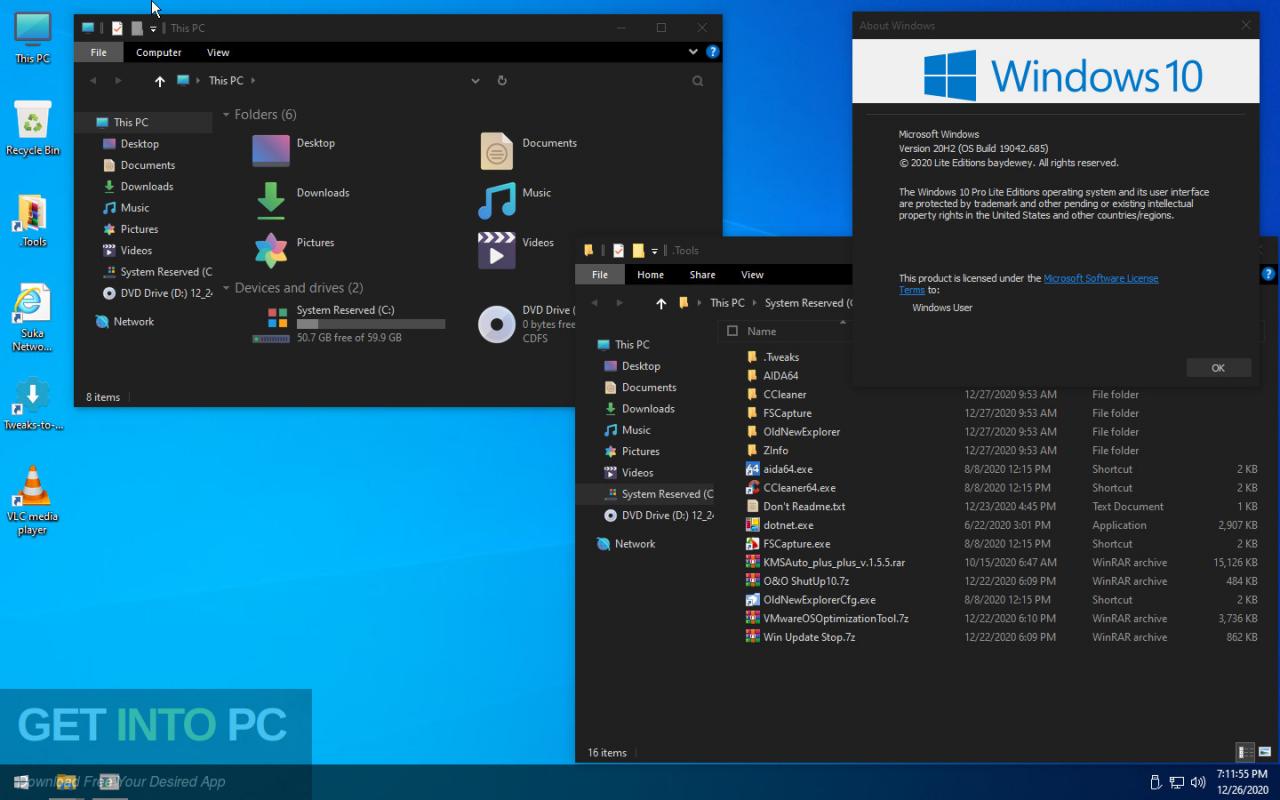Click System Reserved breadcrumb in .Tools address bar
Image resolution: width=1280 pixels, height=800 pixels.
[x=809, y=303]
